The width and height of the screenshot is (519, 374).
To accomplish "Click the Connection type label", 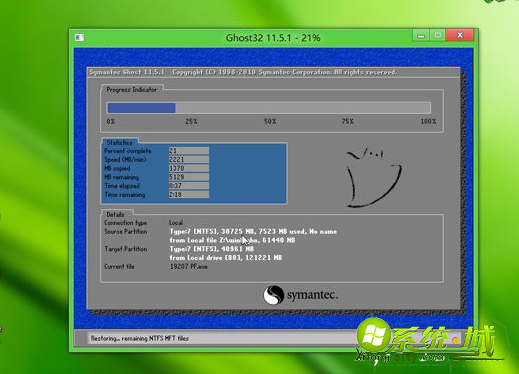I will [x=125, y=223].
